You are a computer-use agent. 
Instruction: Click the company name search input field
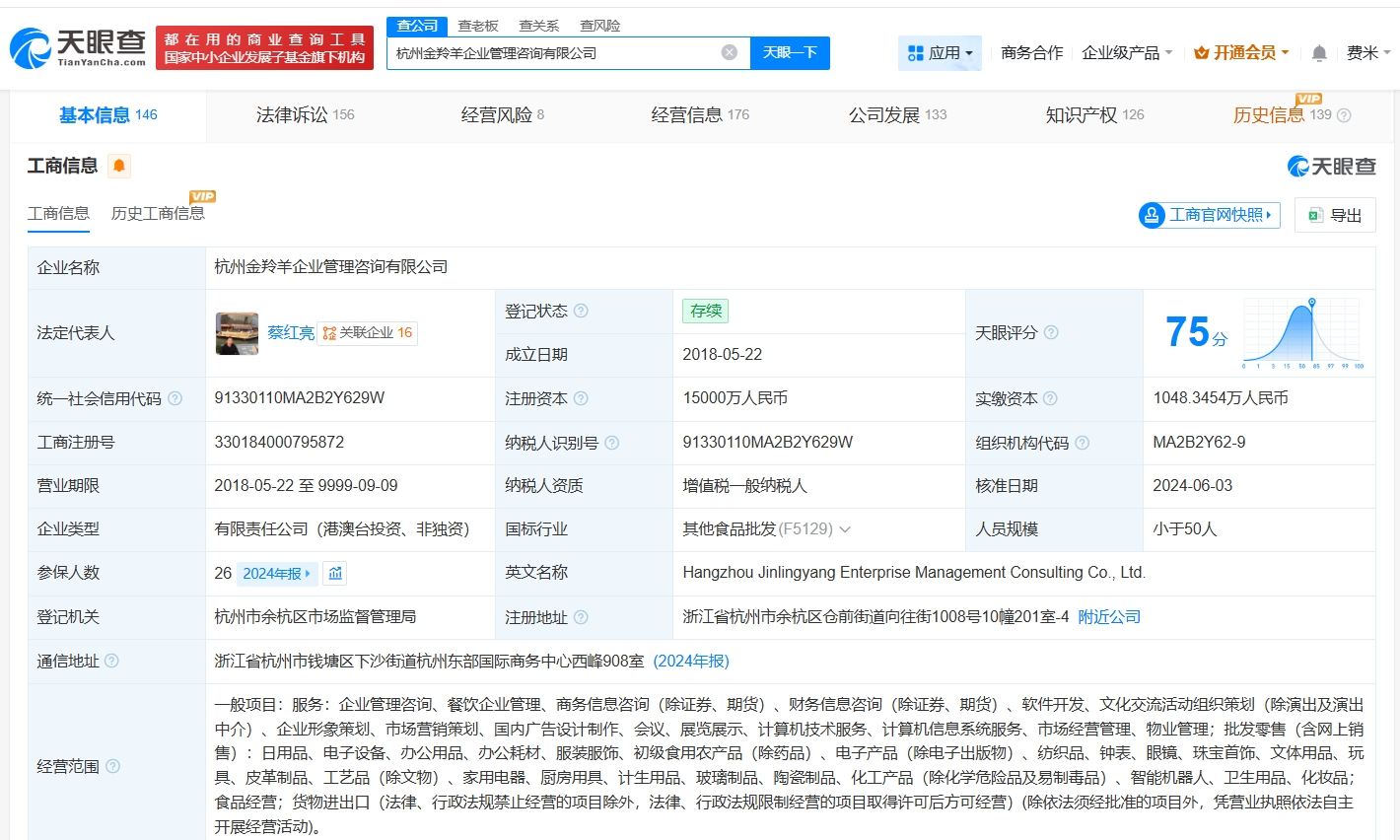point(552,52)
